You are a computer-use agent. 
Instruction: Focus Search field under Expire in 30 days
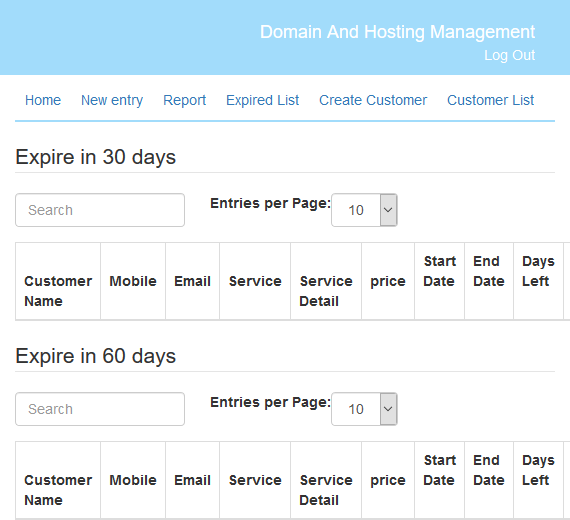(x=100, y=210)
